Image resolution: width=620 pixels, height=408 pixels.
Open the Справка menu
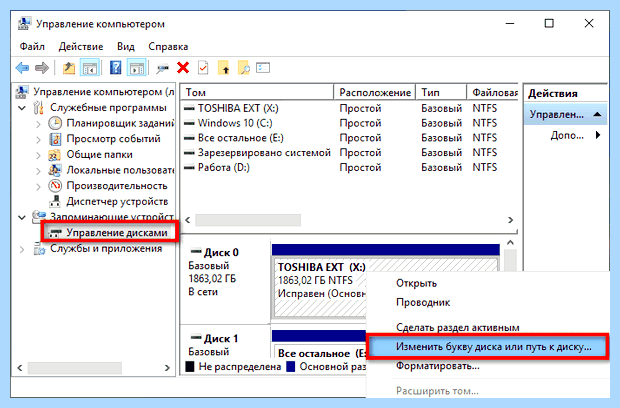[x=168, y=47]
